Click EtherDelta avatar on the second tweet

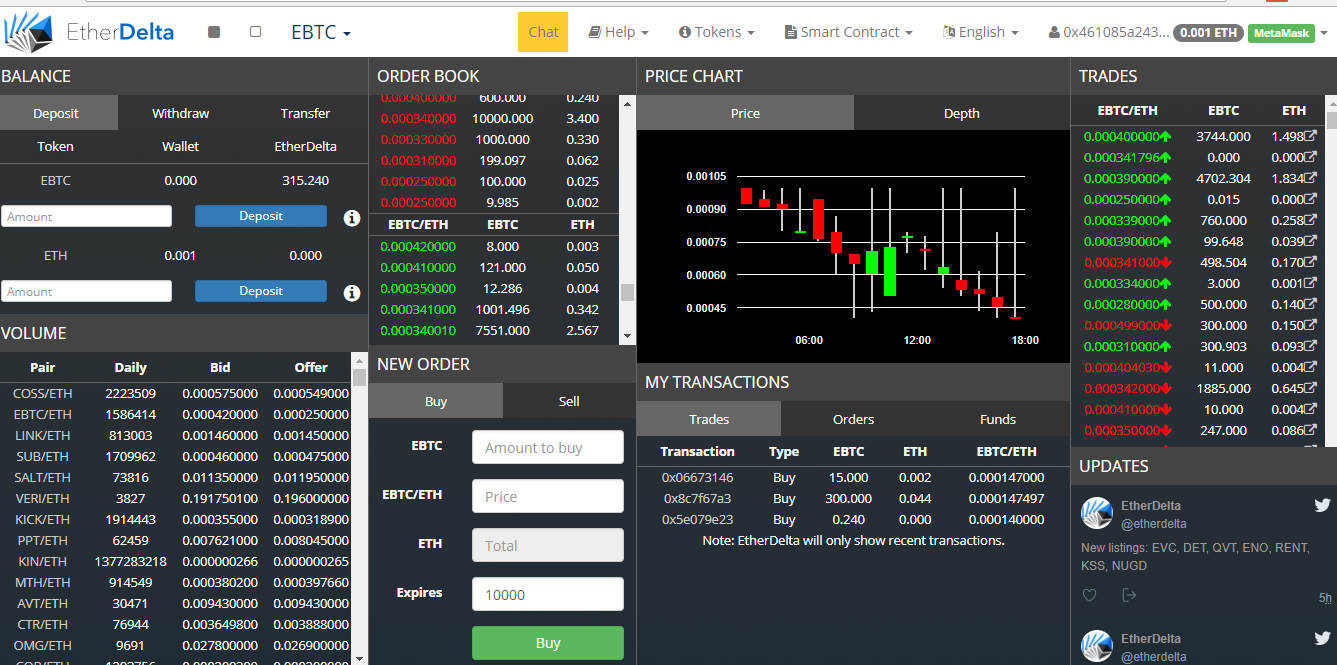tap(1097, 646)
